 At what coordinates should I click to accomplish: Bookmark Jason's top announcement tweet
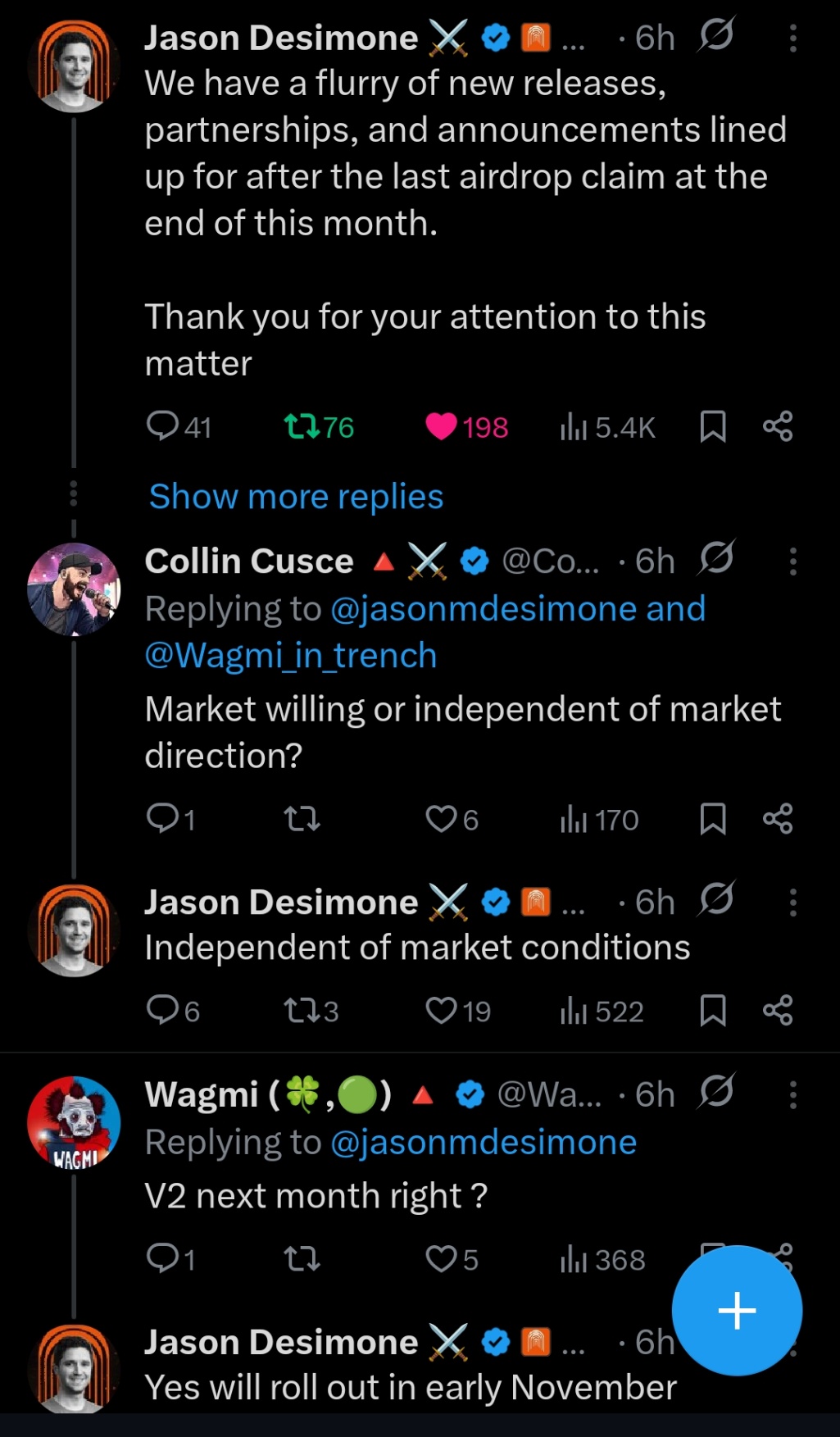[x=713, y=426]
